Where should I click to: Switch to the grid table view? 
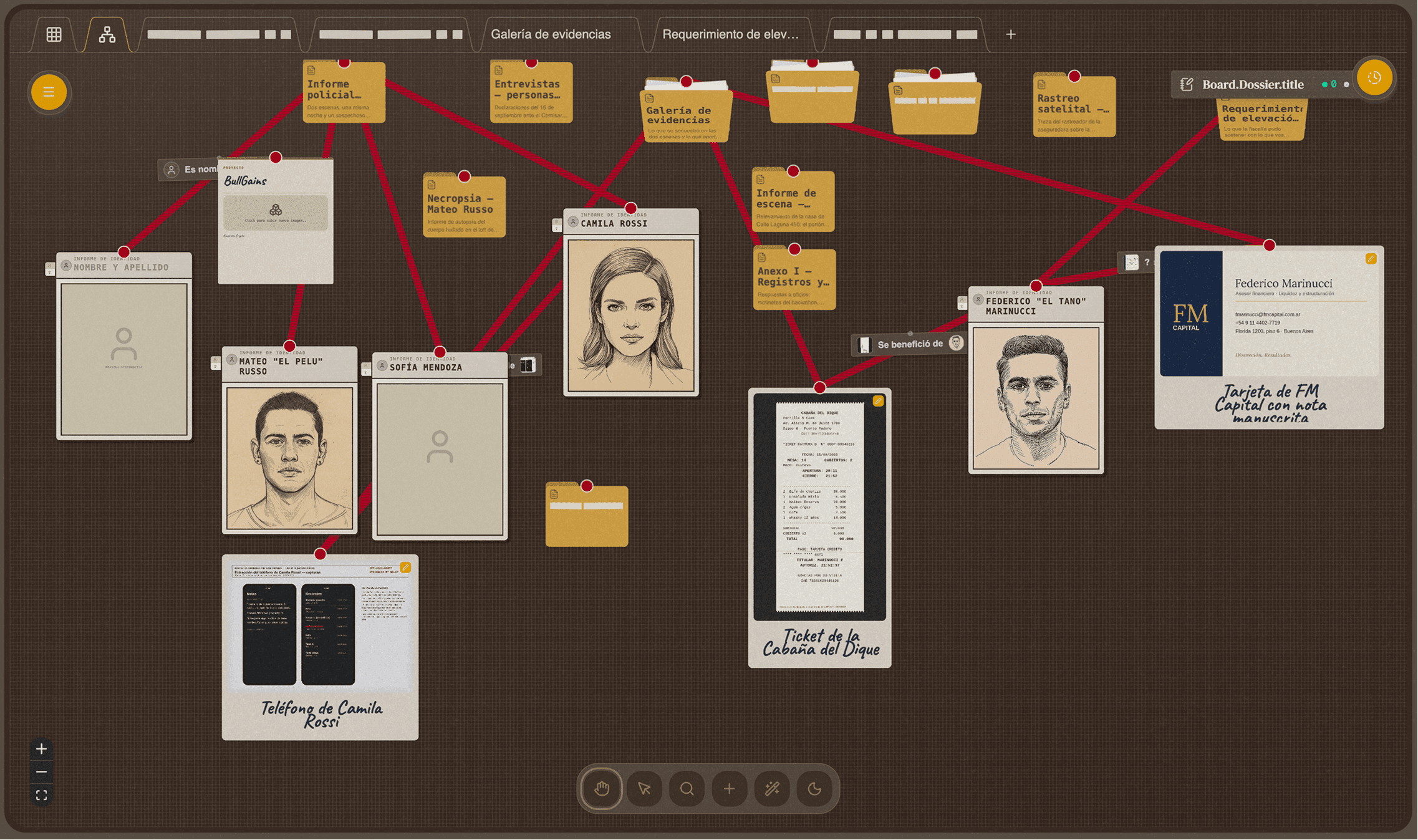(54, 34)
